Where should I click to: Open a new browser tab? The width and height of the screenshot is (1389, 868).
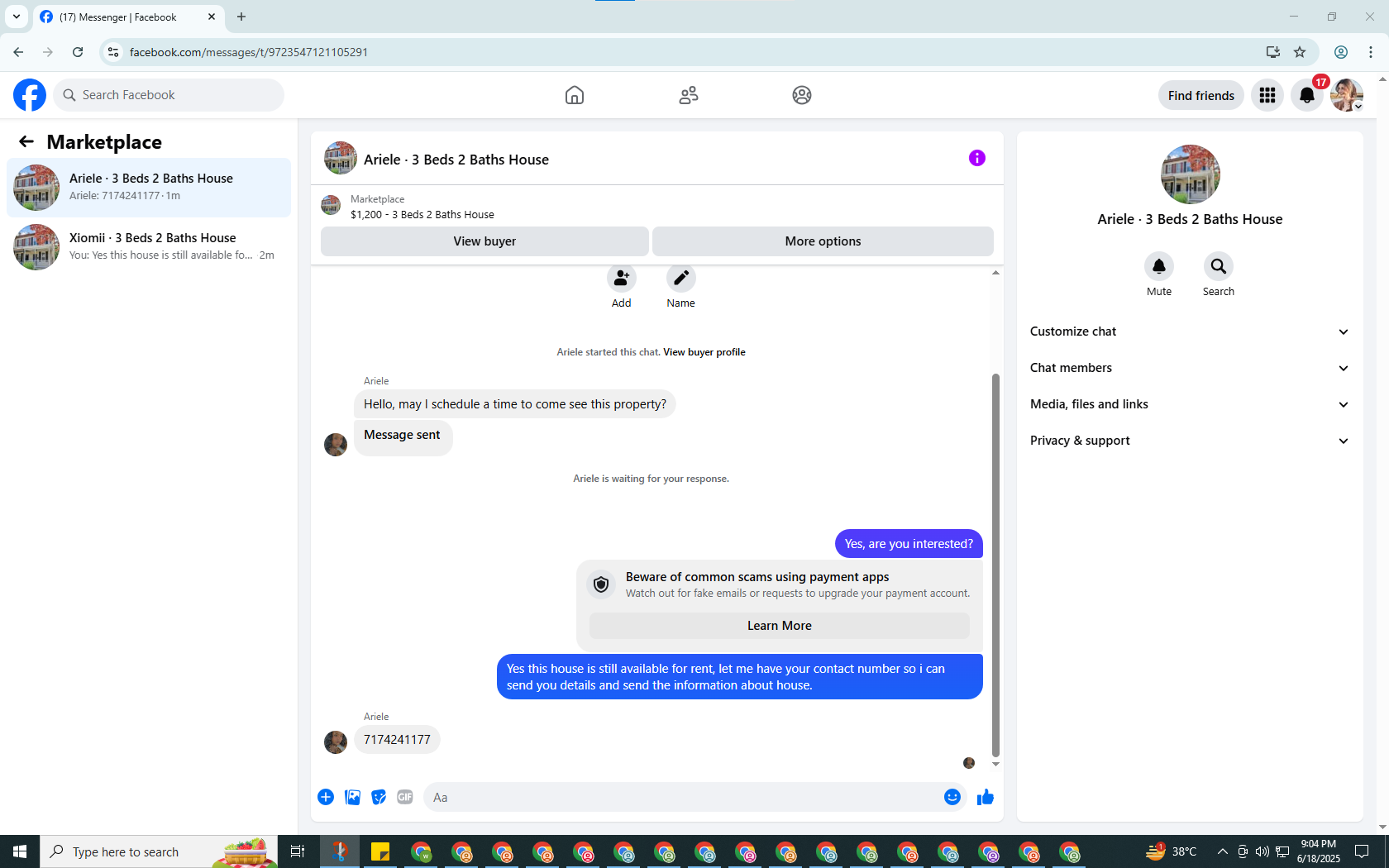pos(241,17)
